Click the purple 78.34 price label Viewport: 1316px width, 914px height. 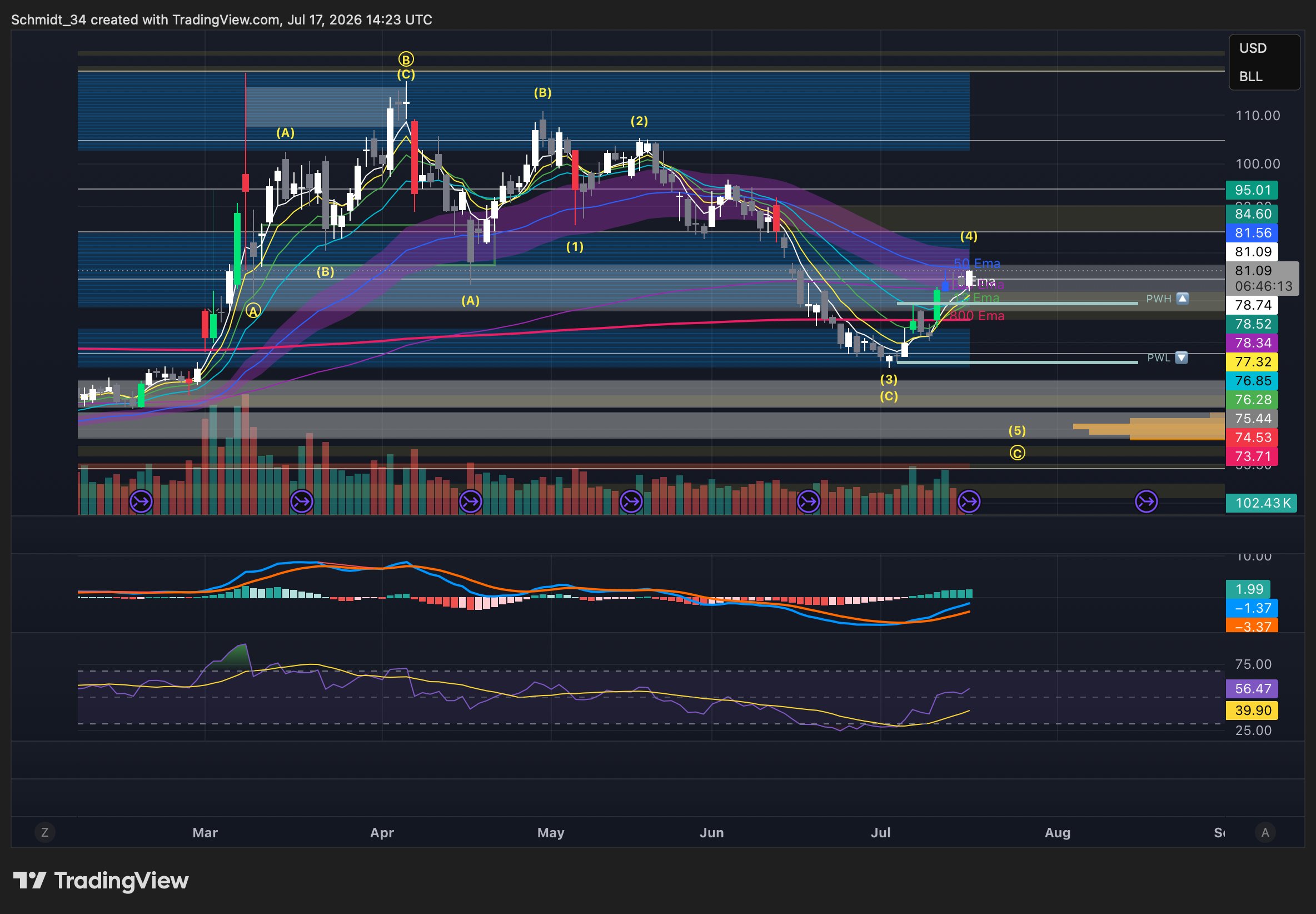[1252, 342]
